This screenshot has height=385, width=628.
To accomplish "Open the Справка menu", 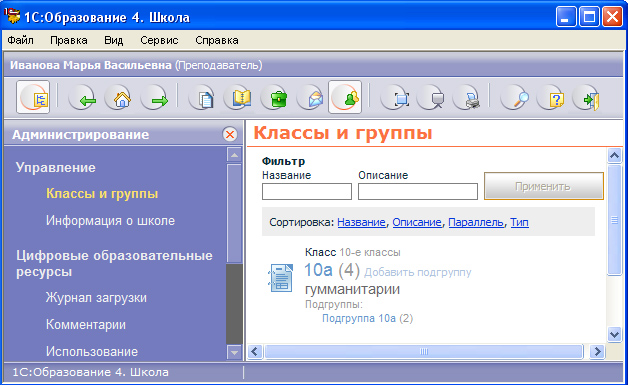I will tap(217, 40).
